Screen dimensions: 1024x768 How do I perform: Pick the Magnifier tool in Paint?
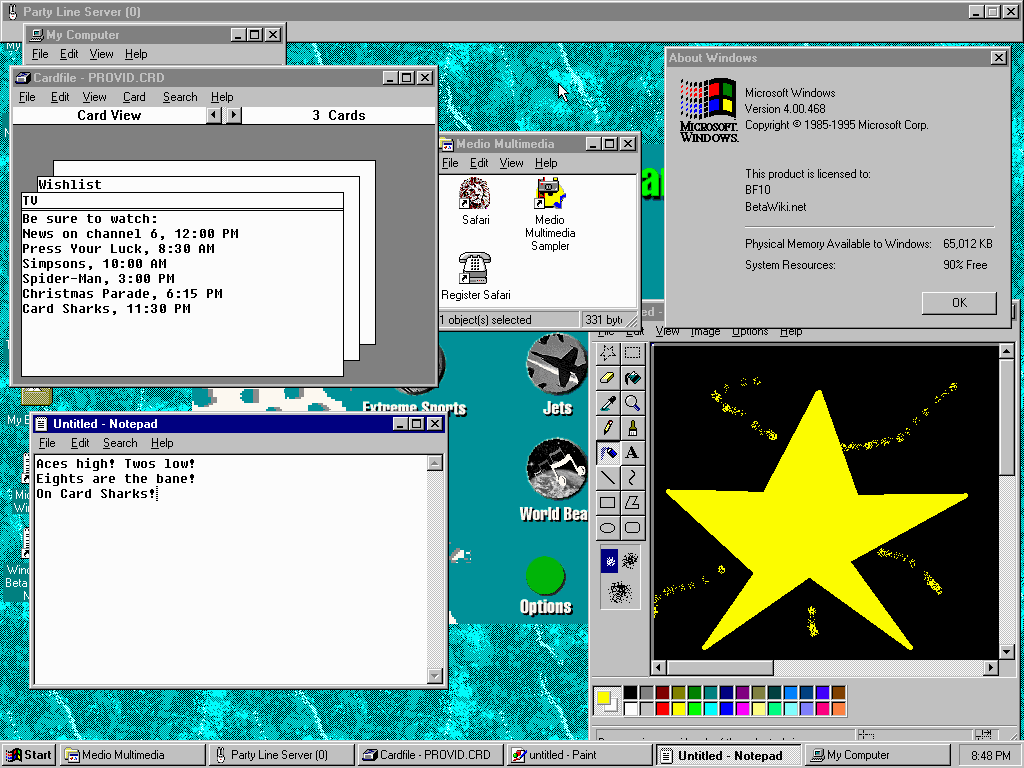pyautogui.click(x=632, y=403)
